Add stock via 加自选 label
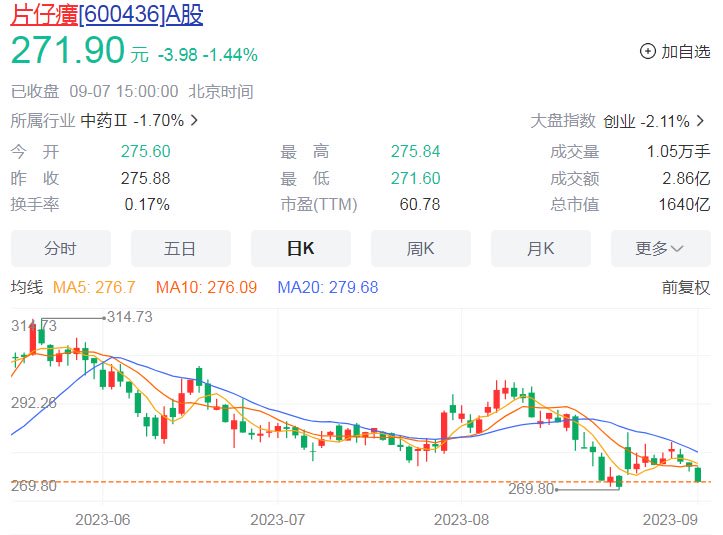Image resolution: width=723 pixels, height=535 pixels. 686,52
